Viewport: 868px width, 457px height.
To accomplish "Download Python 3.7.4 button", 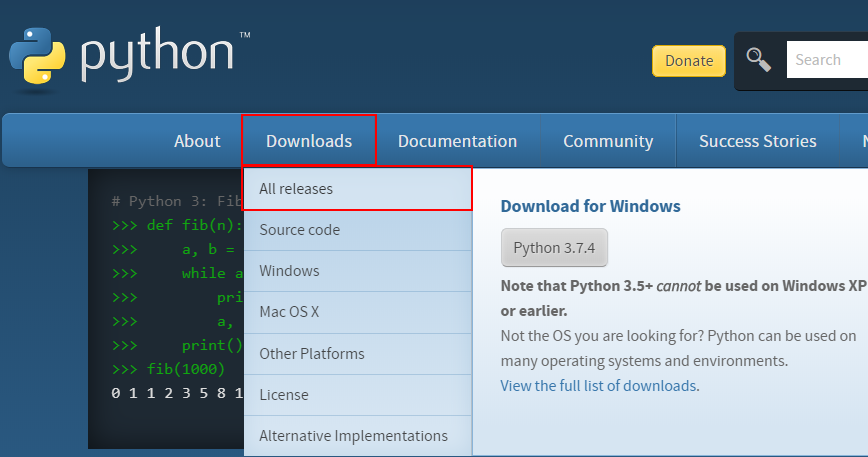I will coord(554,247).
